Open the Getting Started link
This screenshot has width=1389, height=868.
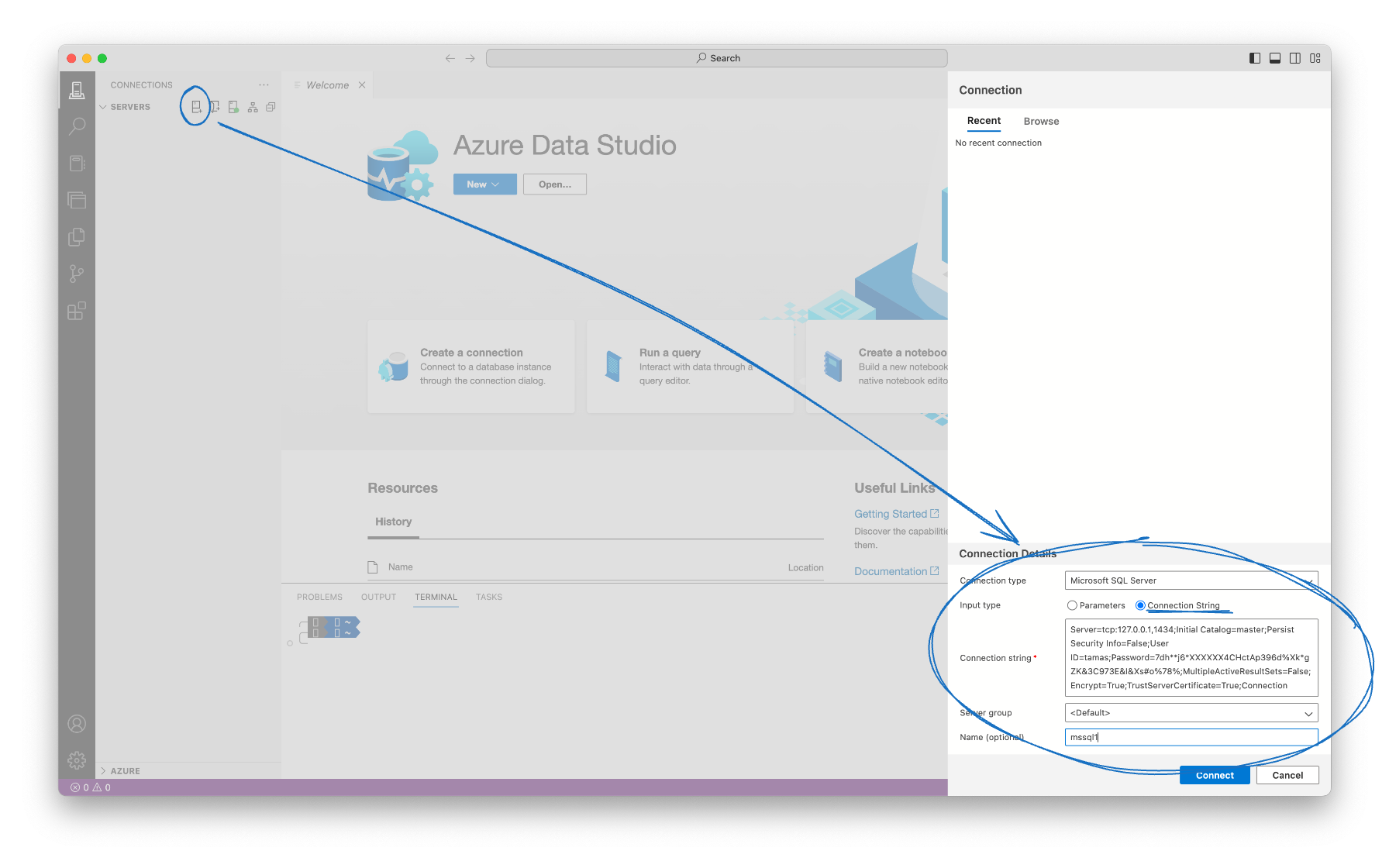pyautogui.click(x=897, y=514)
